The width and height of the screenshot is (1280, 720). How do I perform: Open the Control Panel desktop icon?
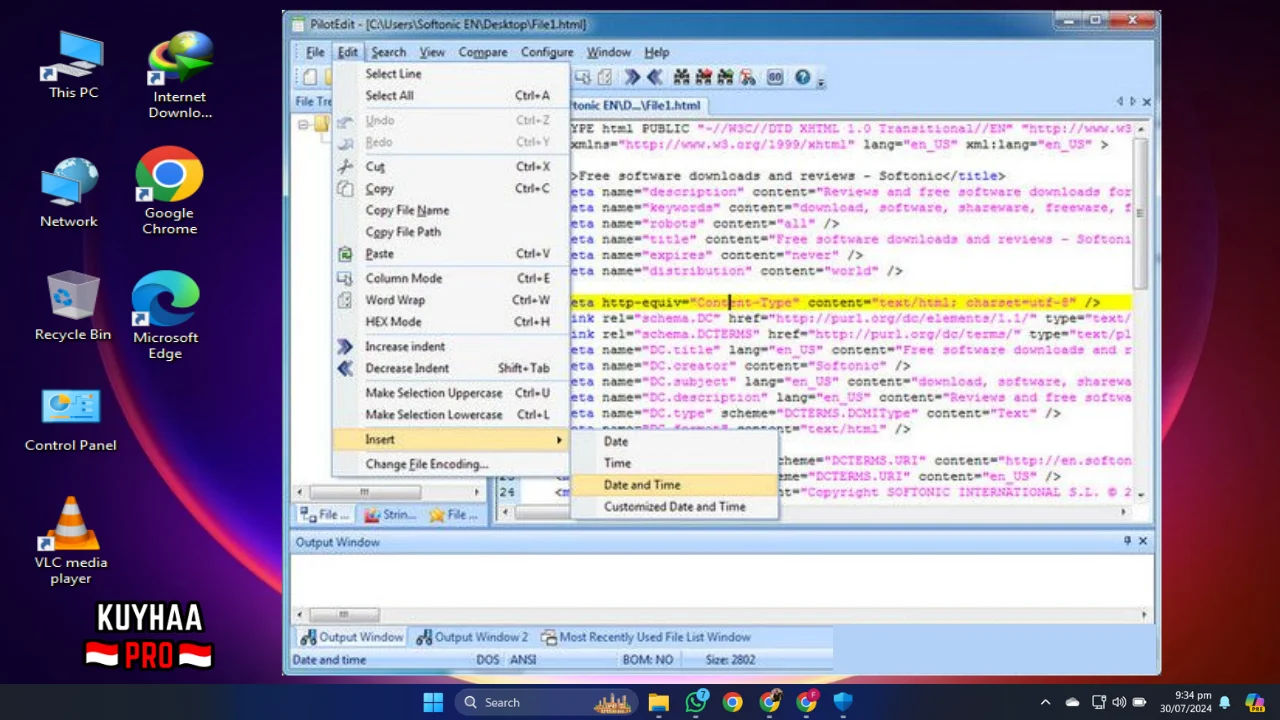70,420
